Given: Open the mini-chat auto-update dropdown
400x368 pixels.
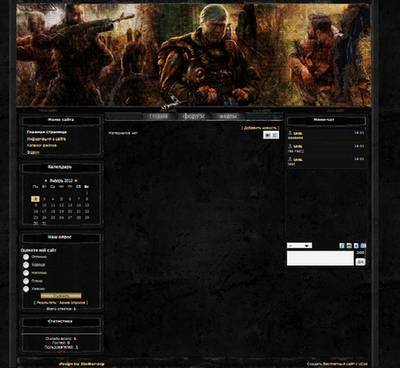Looking at the screenshot, I should (299, 246).
